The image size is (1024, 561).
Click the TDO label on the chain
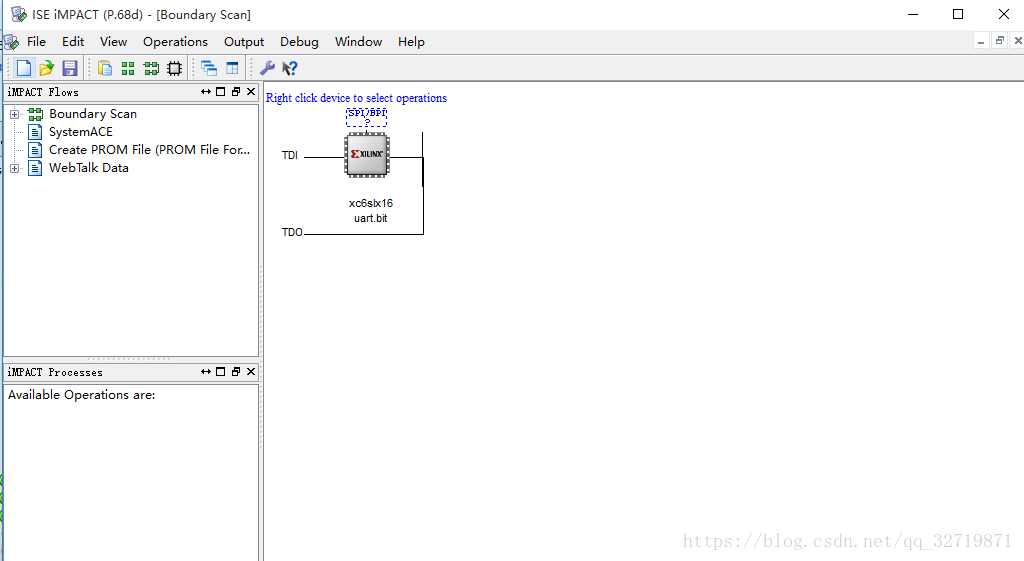coord(292,232)
